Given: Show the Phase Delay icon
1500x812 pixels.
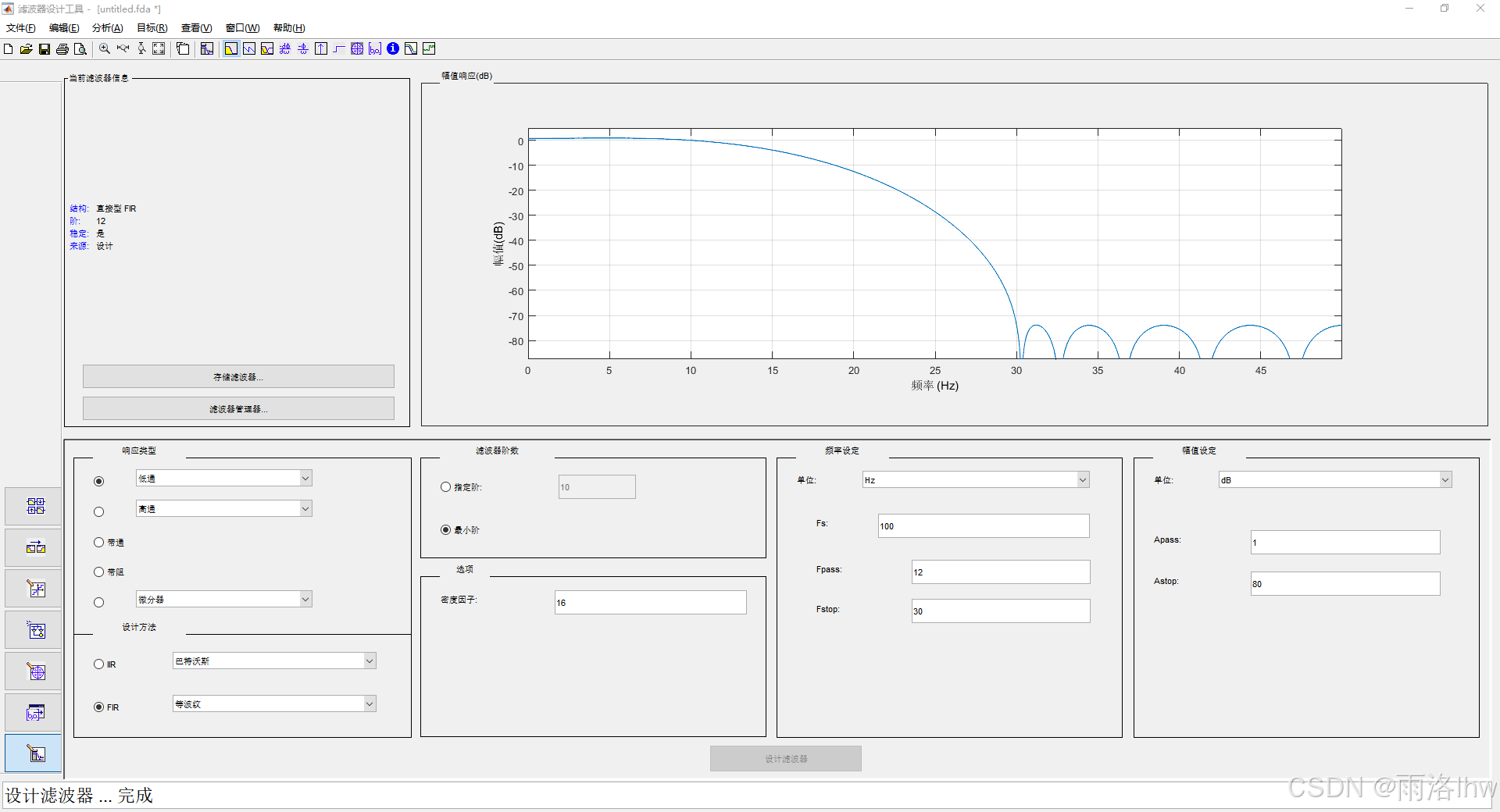Looking at the screenshot, I should click(x=303, y=49).
